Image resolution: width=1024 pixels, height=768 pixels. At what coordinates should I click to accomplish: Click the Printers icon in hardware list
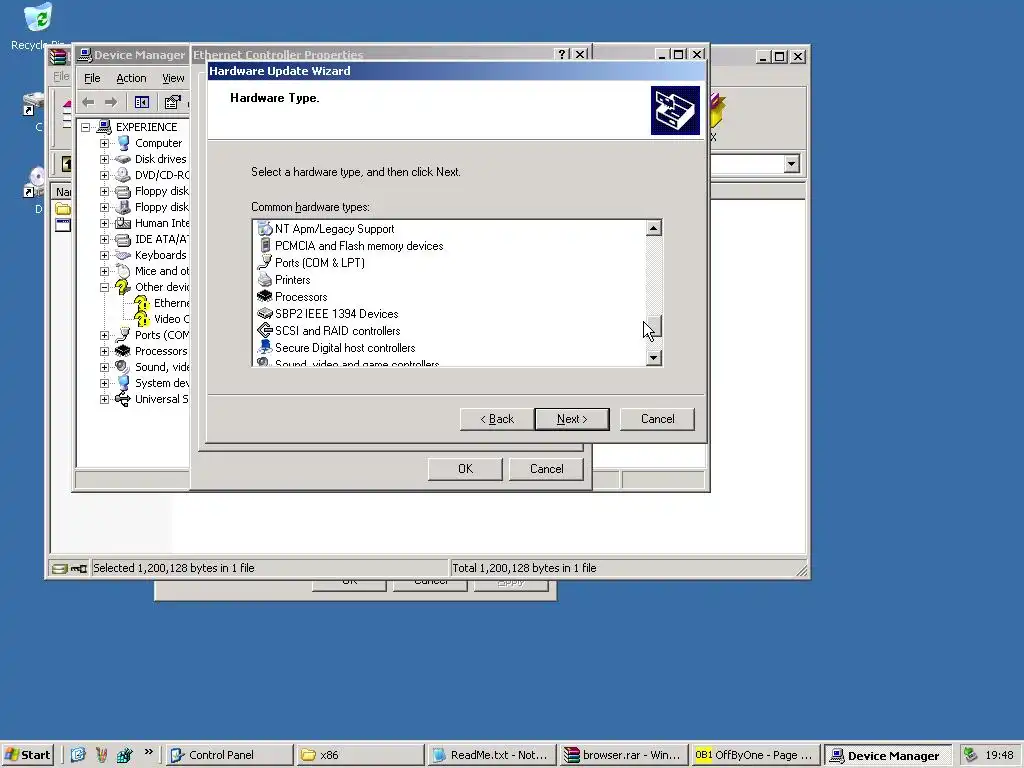(264, 280)
